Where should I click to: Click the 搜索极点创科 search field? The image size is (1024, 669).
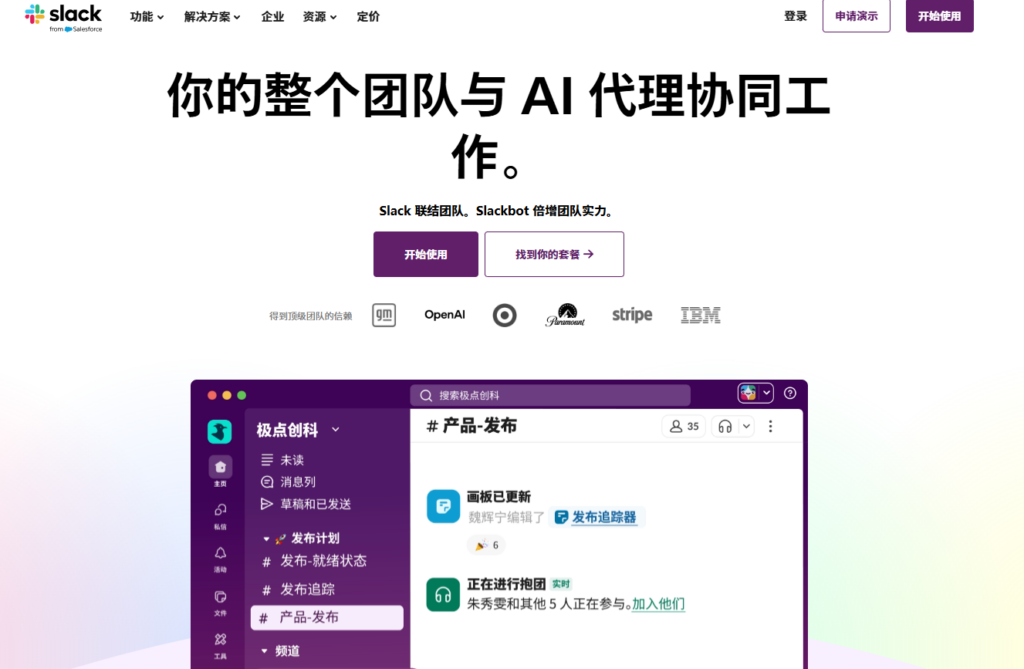550,395
